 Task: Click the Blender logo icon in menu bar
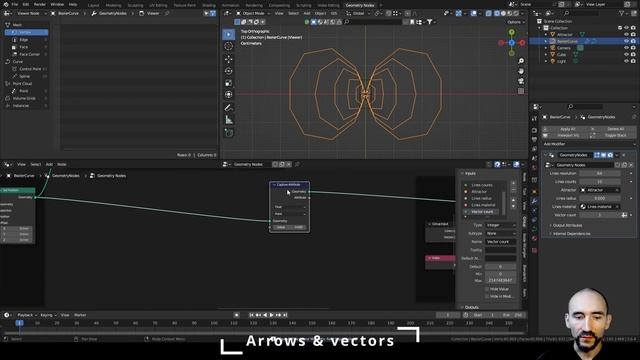5,4
